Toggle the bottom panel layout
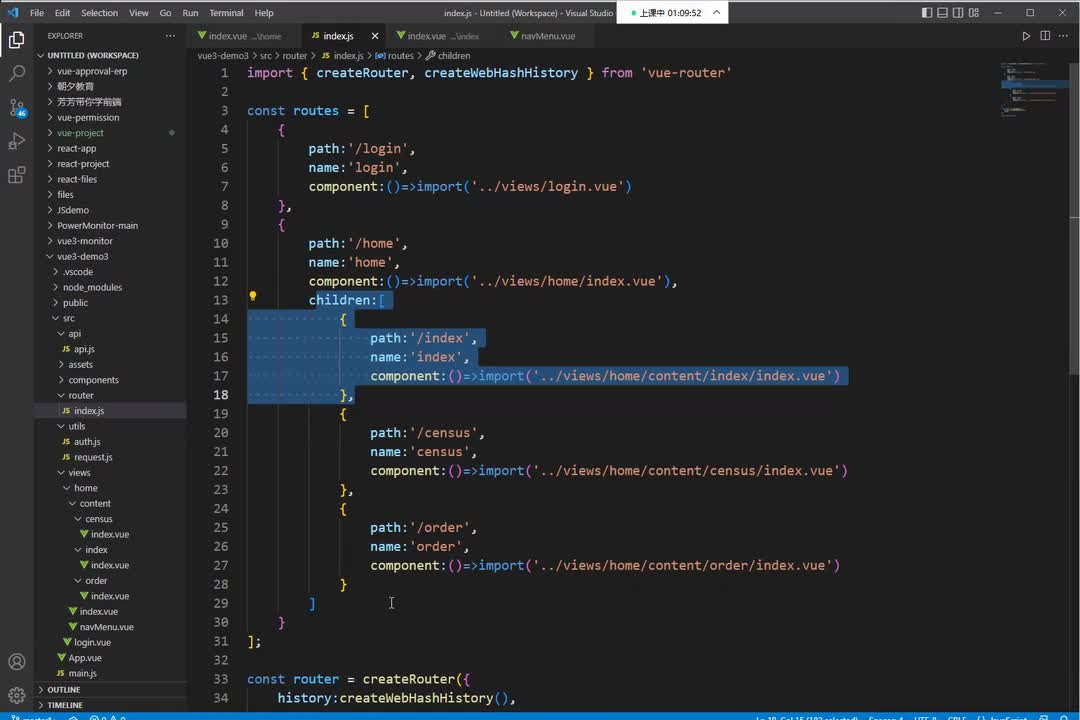This screenshot has width=1080, height=720. (x=944, y=13)
